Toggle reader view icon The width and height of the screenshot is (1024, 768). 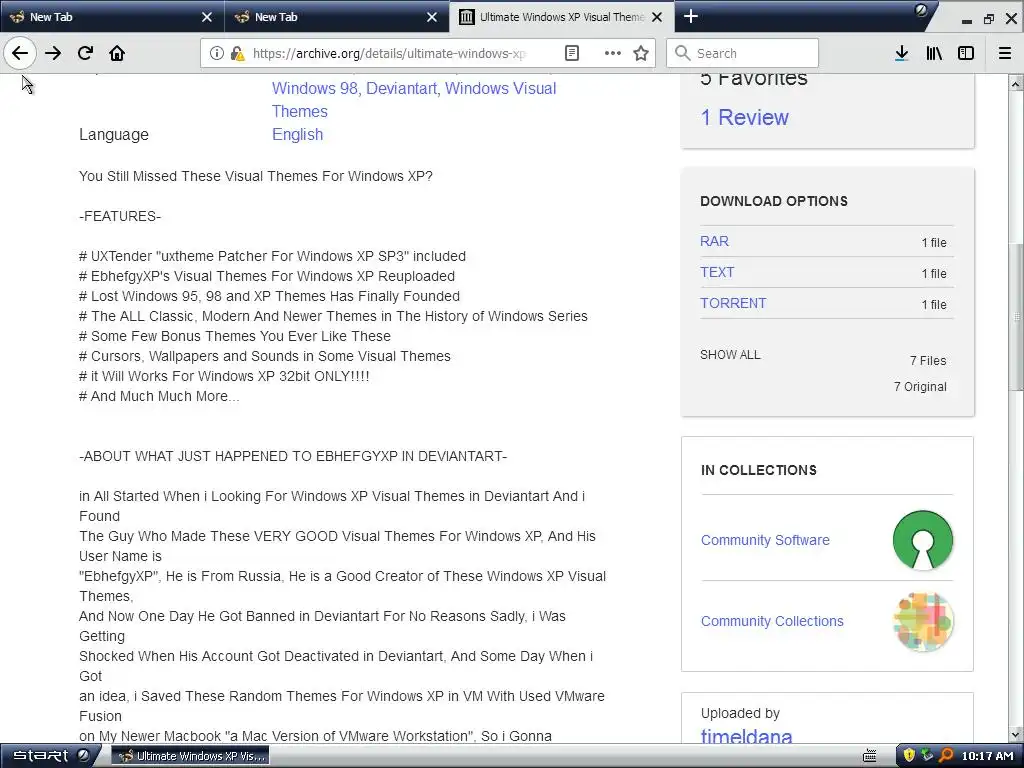(571, 53)
